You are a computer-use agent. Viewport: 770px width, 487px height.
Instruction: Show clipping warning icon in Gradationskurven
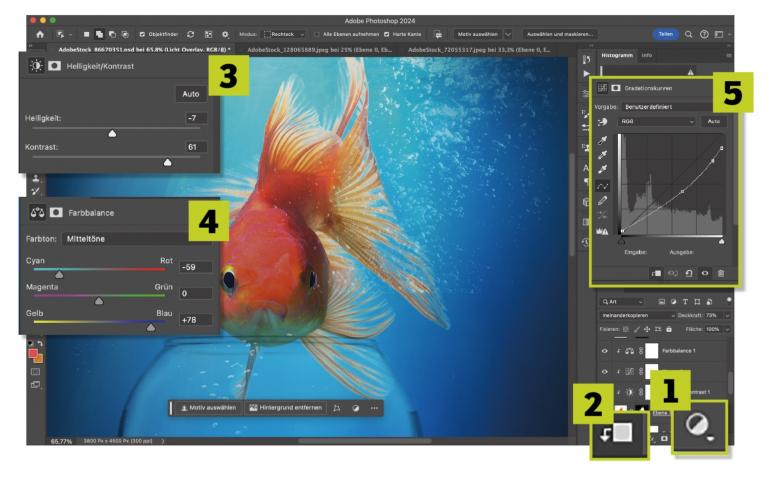click(602, 231)
